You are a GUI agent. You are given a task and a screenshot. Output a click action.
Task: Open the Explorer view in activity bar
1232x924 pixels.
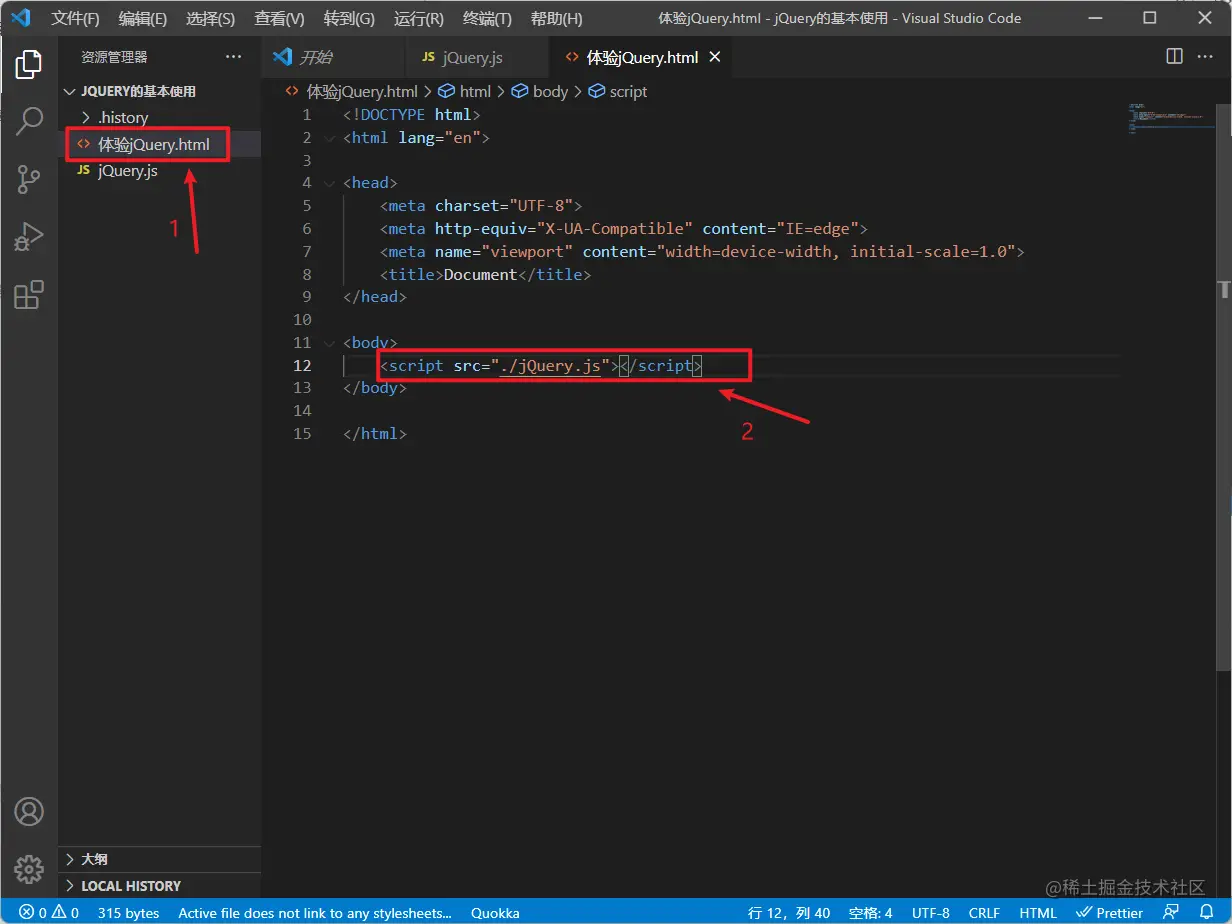[x=29, y=64]
